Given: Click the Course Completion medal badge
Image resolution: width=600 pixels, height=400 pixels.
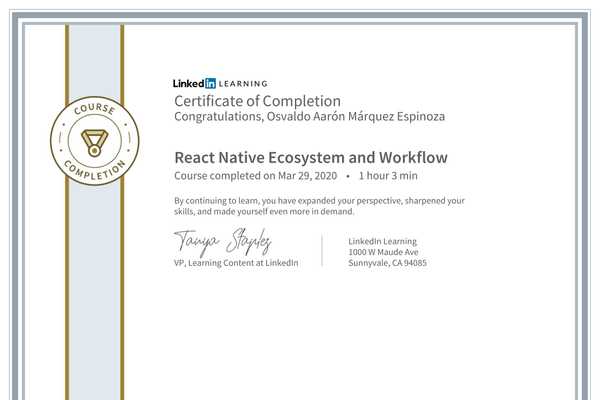Looking at the screenshot, I should click(x=95, y=141).
